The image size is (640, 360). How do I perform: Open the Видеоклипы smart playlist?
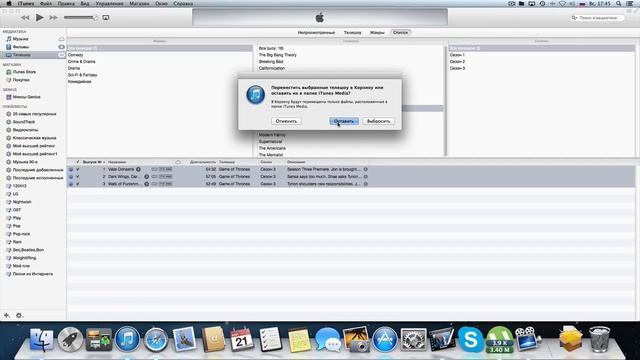click(25, 130)
